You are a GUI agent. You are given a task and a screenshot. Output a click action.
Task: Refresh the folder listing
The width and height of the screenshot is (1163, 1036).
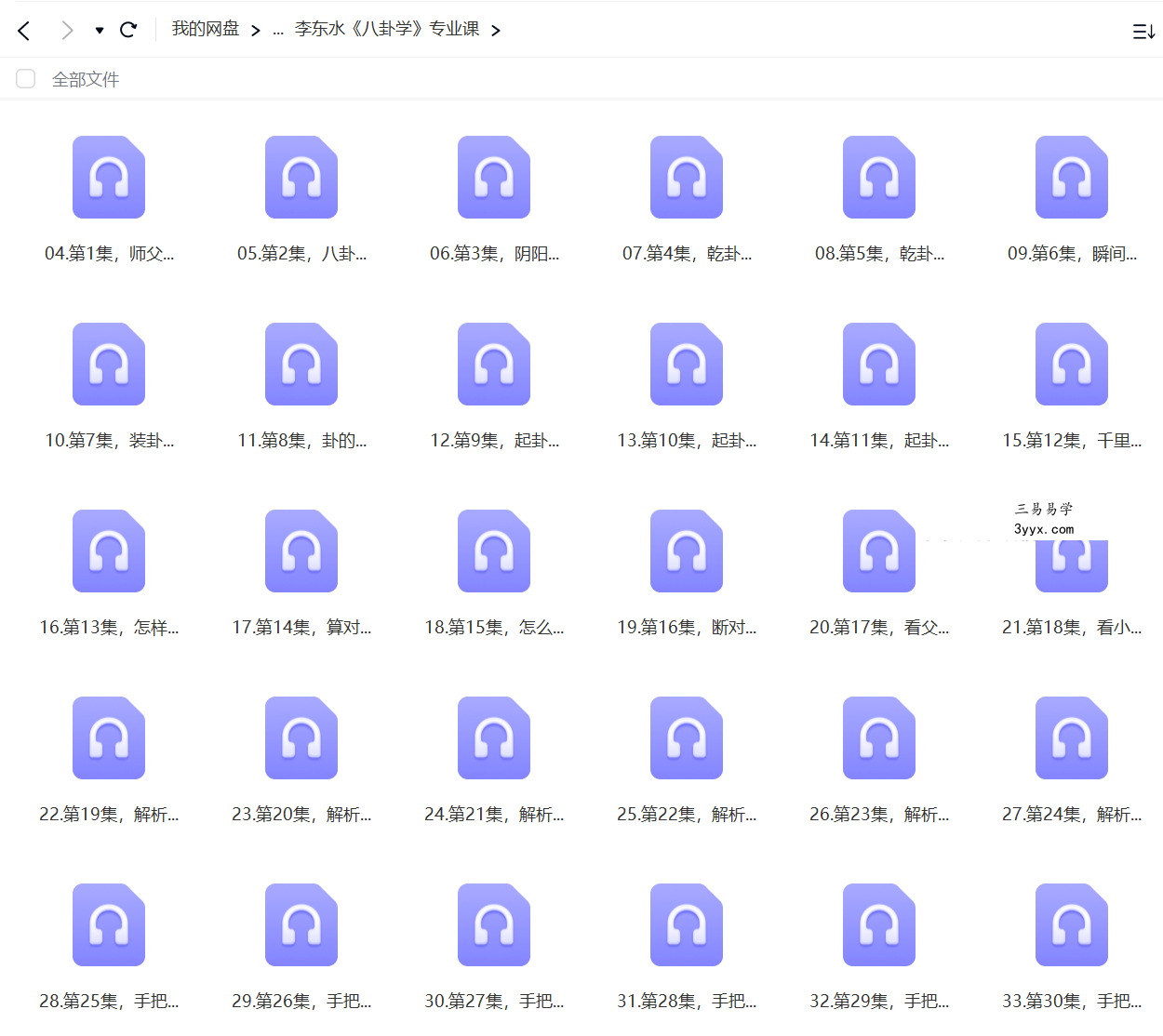point(128,30)
